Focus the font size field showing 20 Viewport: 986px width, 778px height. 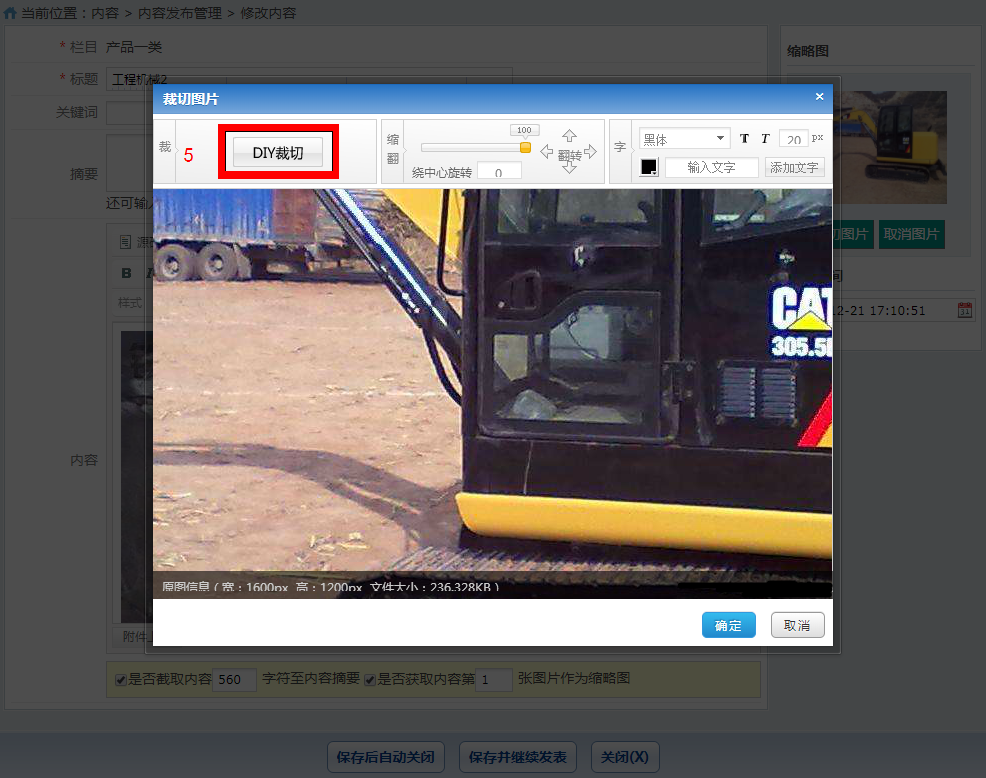click(x=794, y=138)
